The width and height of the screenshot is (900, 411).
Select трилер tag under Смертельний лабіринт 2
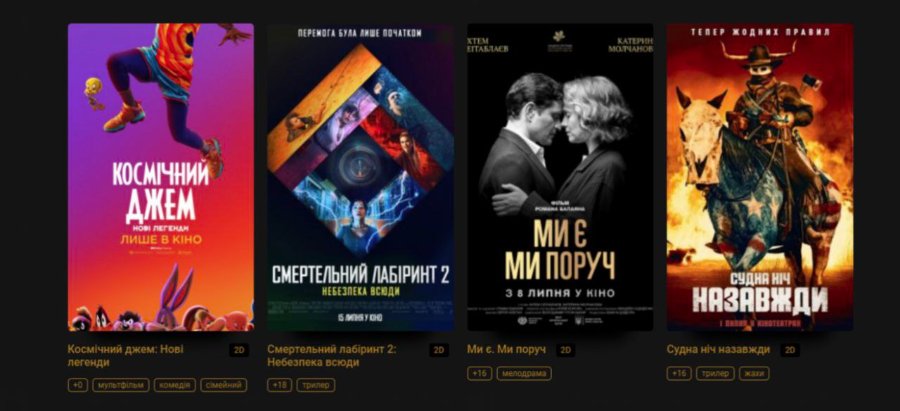(x=316, y=385)
